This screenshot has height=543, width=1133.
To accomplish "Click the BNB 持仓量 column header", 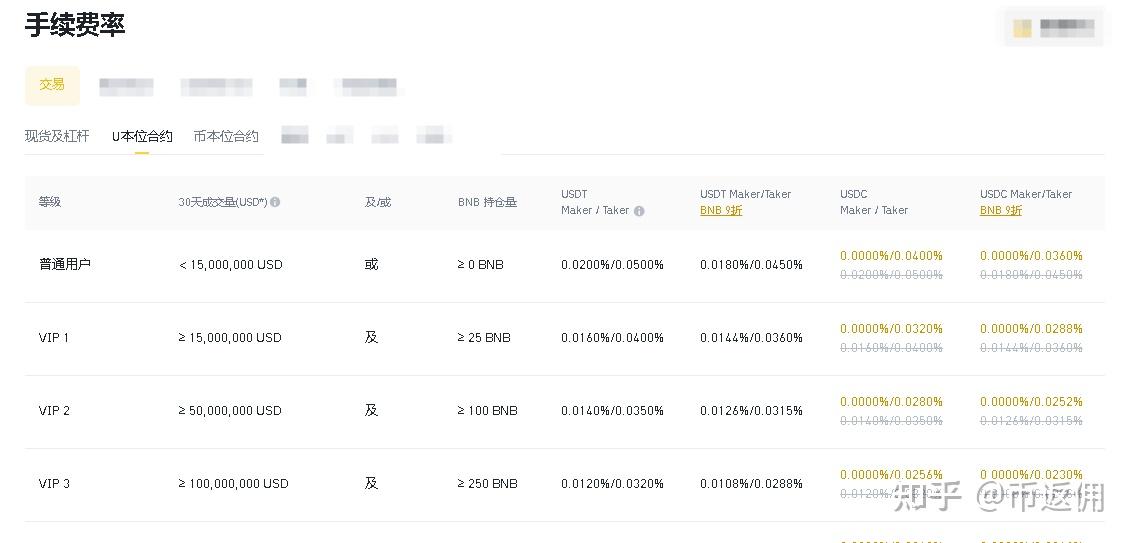I will click(487, 202).
